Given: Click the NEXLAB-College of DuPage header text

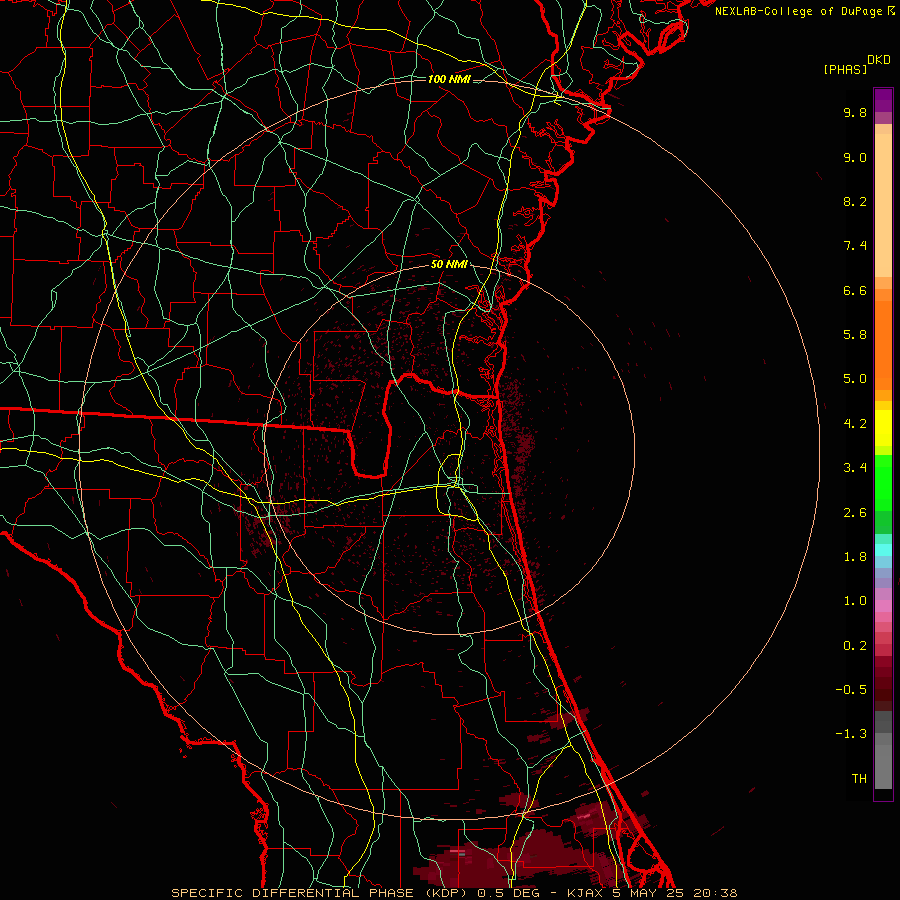Looking at the screenshot, I should 799,11.
